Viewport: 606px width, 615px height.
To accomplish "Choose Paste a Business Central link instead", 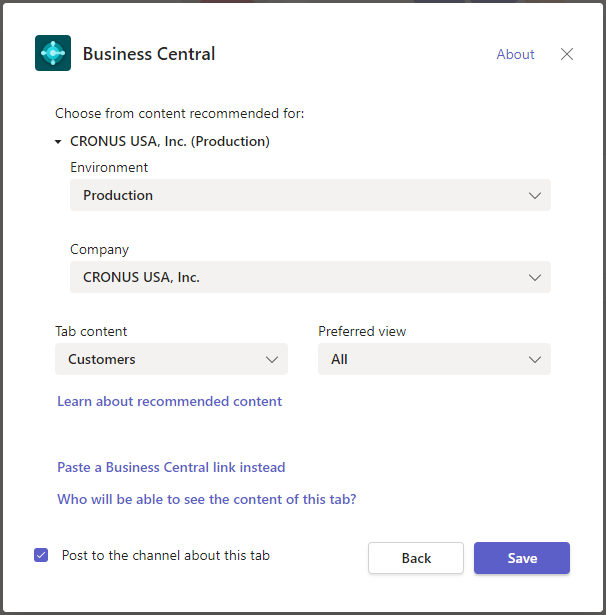I will click(x=171, y=467).
